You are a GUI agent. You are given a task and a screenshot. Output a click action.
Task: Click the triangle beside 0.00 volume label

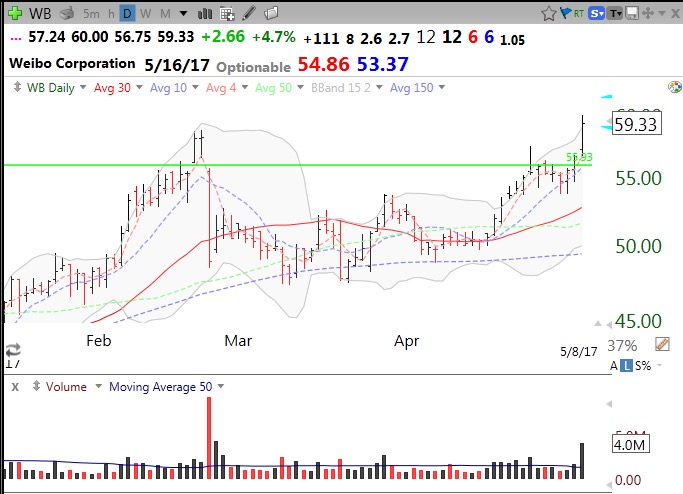(x=609, y=484)
